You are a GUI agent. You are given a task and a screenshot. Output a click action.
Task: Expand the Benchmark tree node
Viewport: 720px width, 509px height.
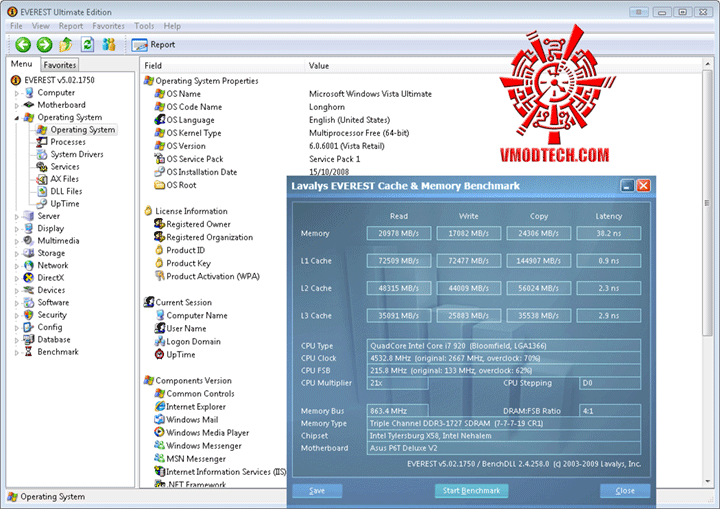(17, 353)
